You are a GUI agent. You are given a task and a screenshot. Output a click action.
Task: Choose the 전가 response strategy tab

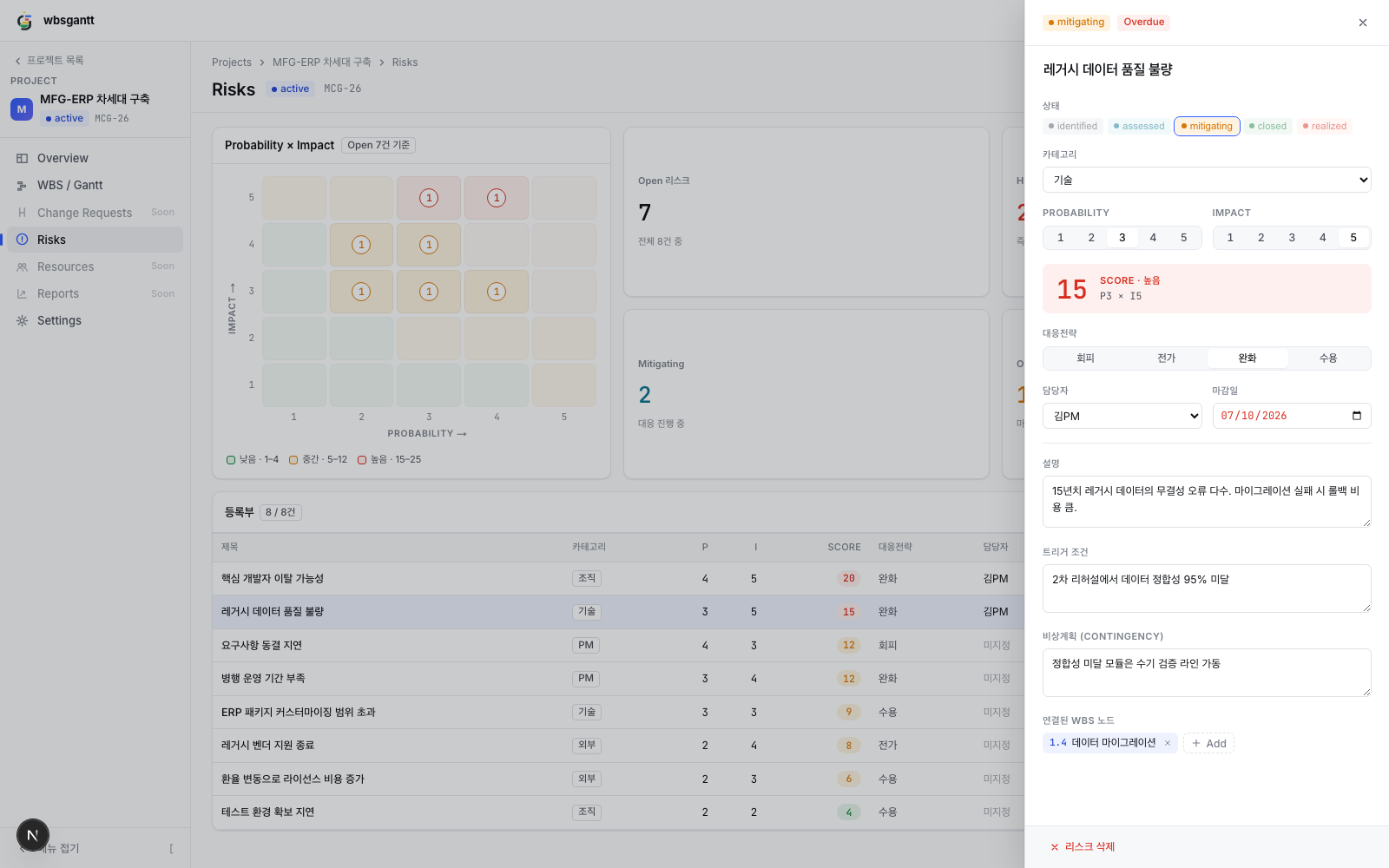[x=1166, y=358]
